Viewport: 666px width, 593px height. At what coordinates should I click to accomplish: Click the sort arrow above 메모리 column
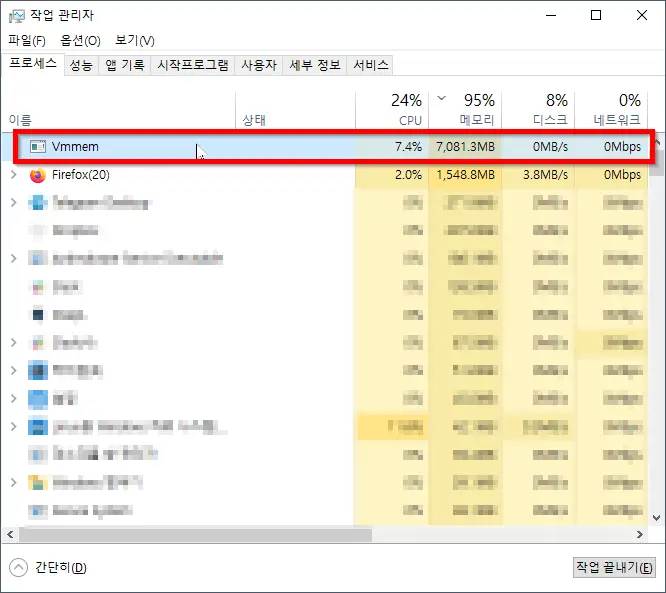(x=442, y=98)
